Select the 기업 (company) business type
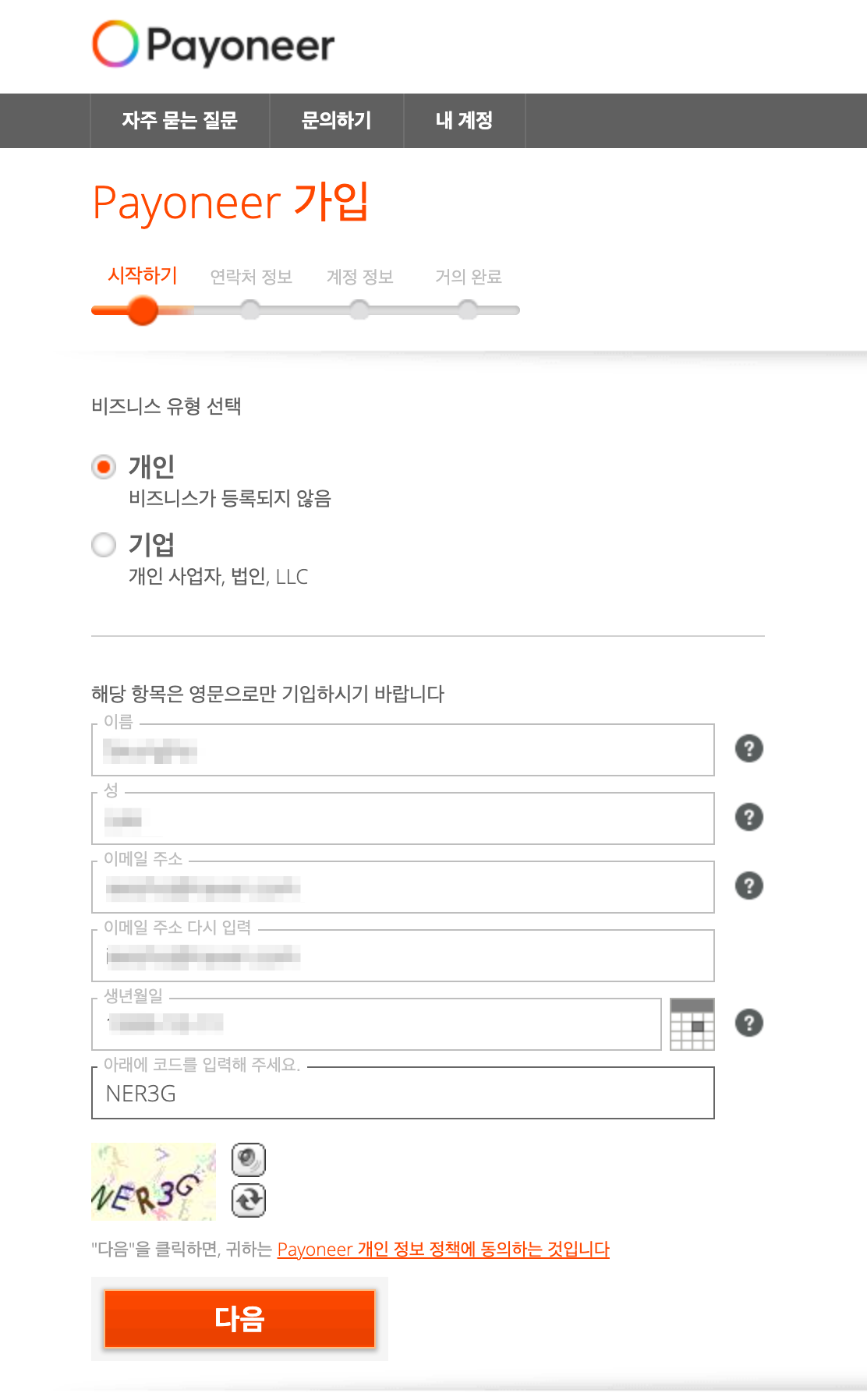Screen dimensions: 867x1400 pos(104,545)
